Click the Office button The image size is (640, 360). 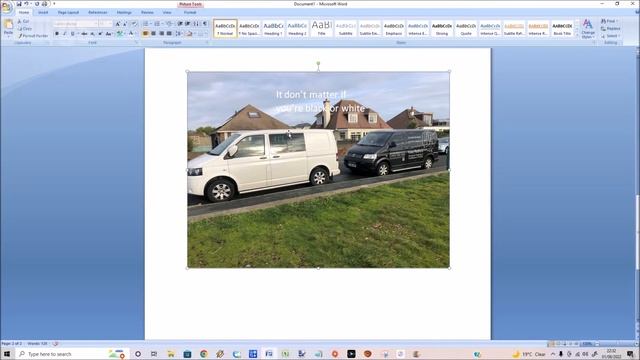point(6,8)
